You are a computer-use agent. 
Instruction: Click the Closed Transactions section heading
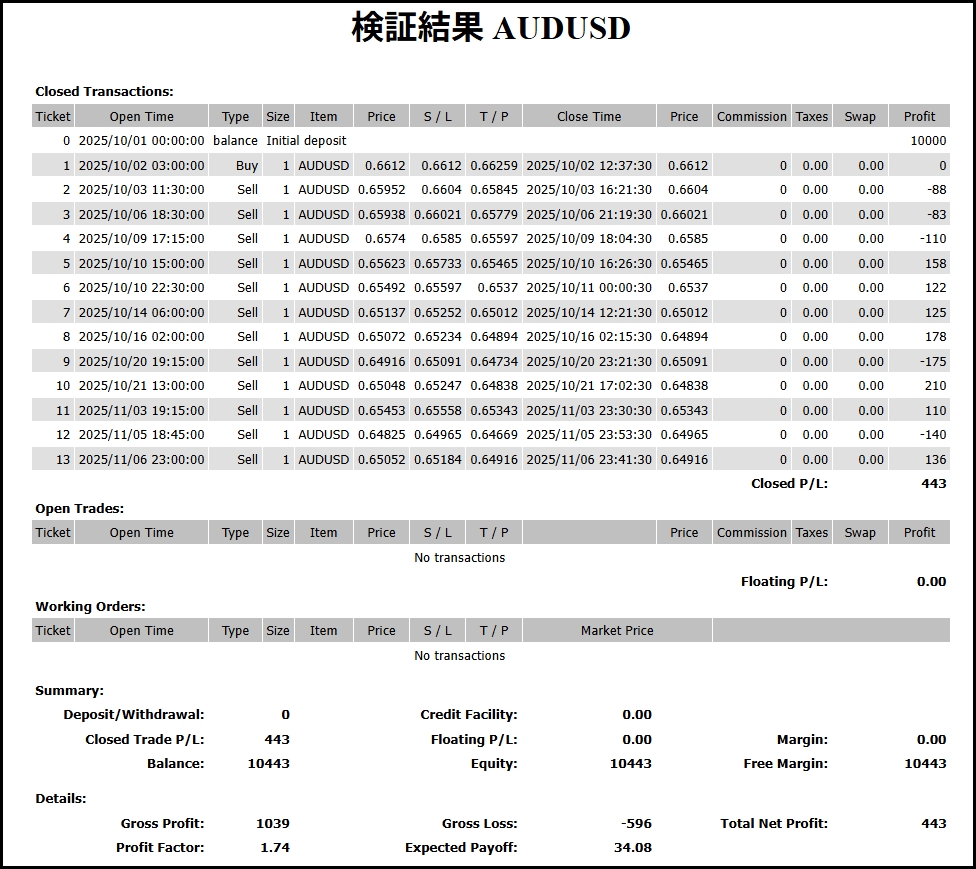(x=104, y=91)
